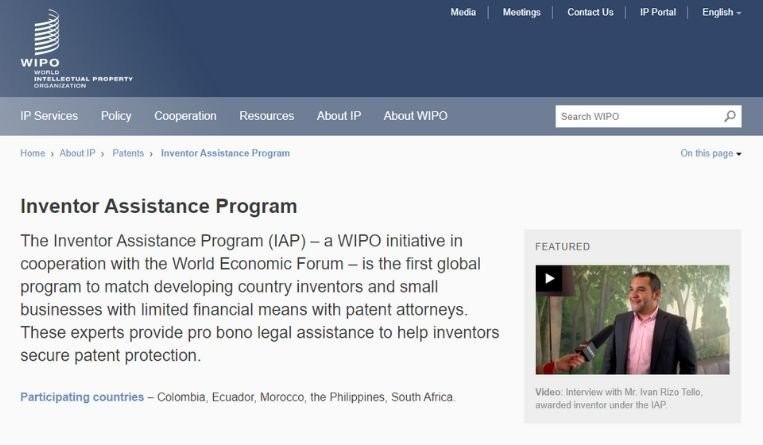763x445 pixels.
Task: Open the Resources menu
Action: coord(267,116)
